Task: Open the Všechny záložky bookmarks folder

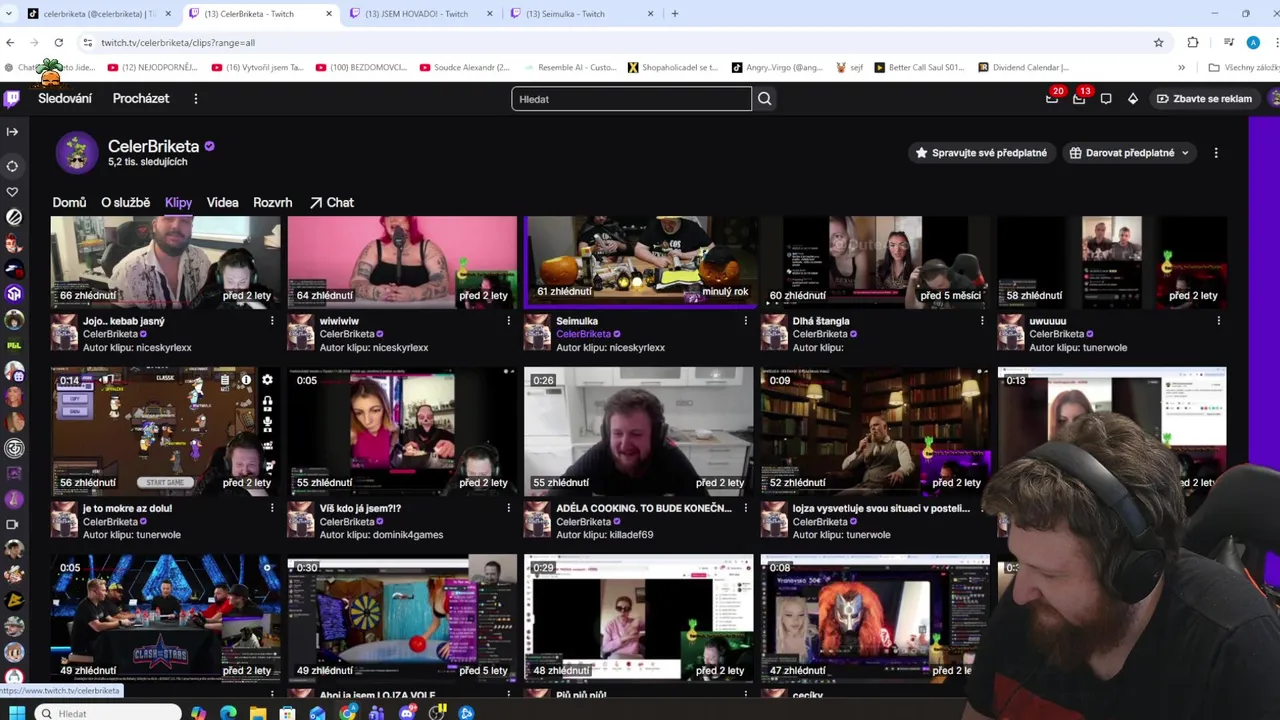Action: (x=1243, y=68)
